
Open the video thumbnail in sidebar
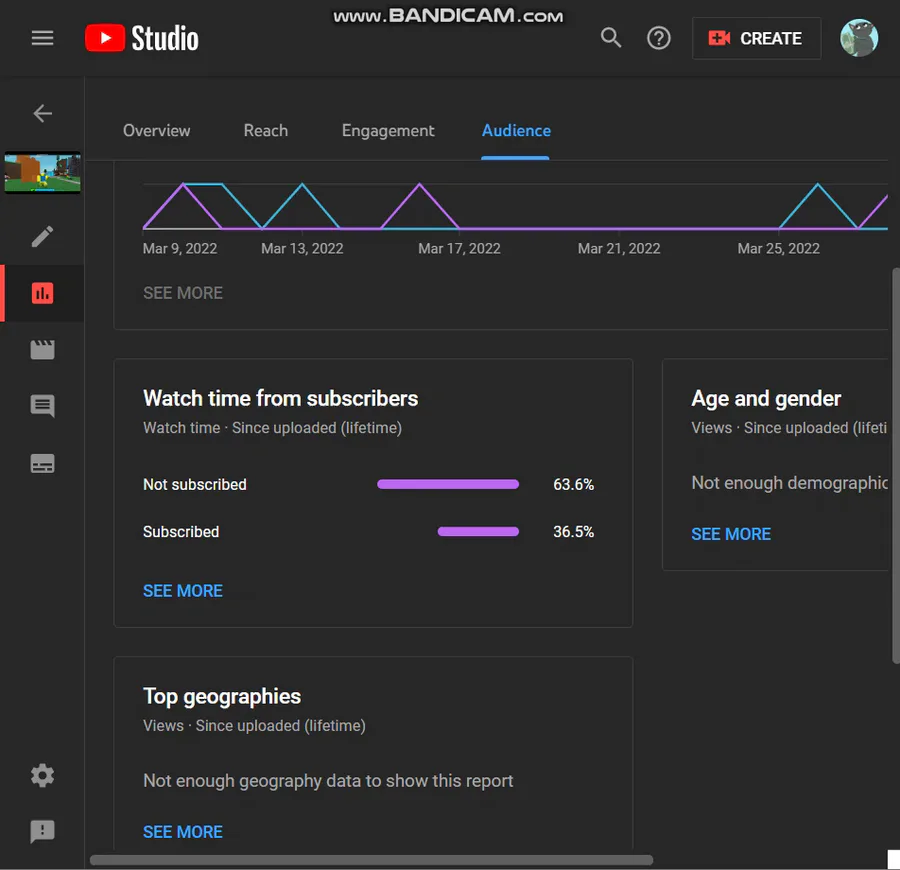42,172
